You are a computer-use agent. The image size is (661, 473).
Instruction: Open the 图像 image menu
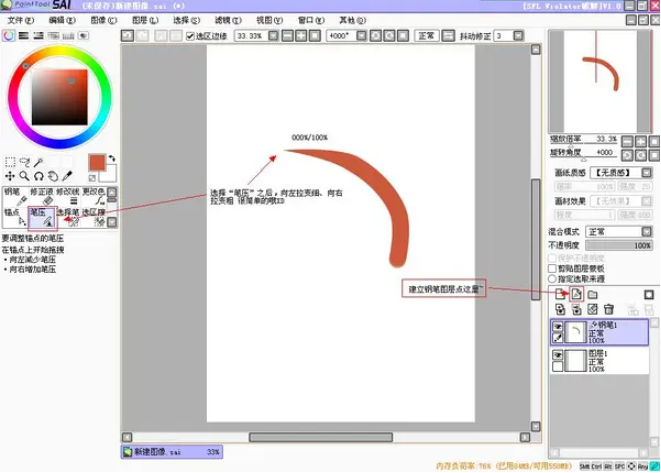pos(104,20)
